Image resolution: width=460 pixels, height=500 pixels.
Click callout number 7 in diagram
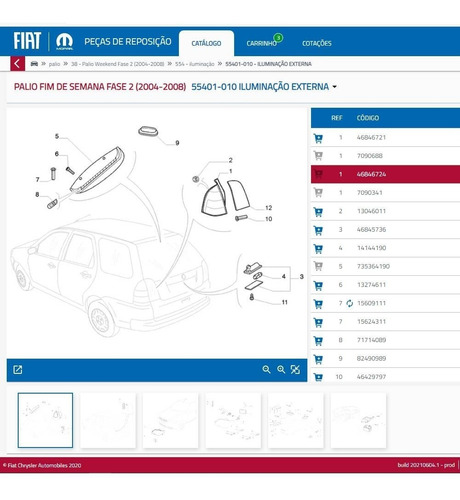coord(38,180)
